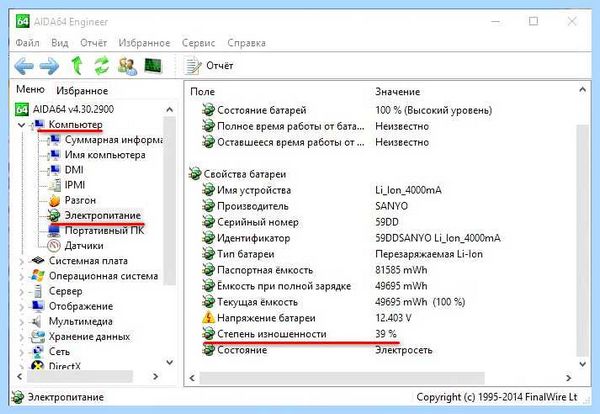Expand the Отображение tree node
Screen dimensions: 600x414
pyautogui.click(x=21, y=307)
